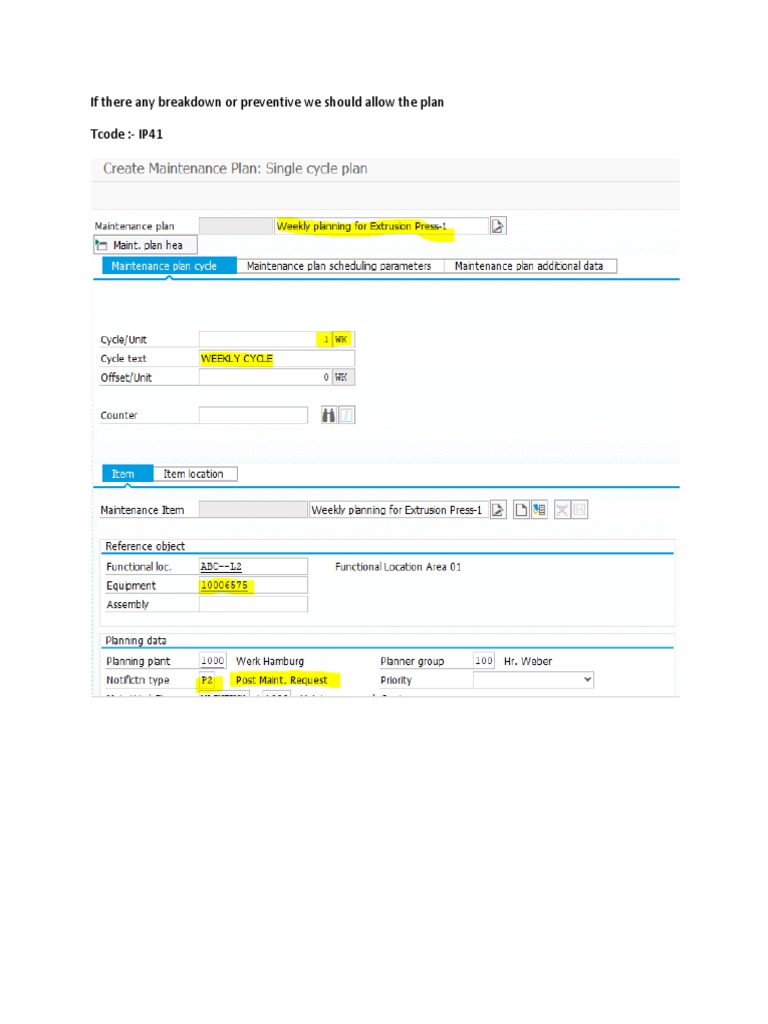
Task: Click the empty Assembly field
Action: 253,604
